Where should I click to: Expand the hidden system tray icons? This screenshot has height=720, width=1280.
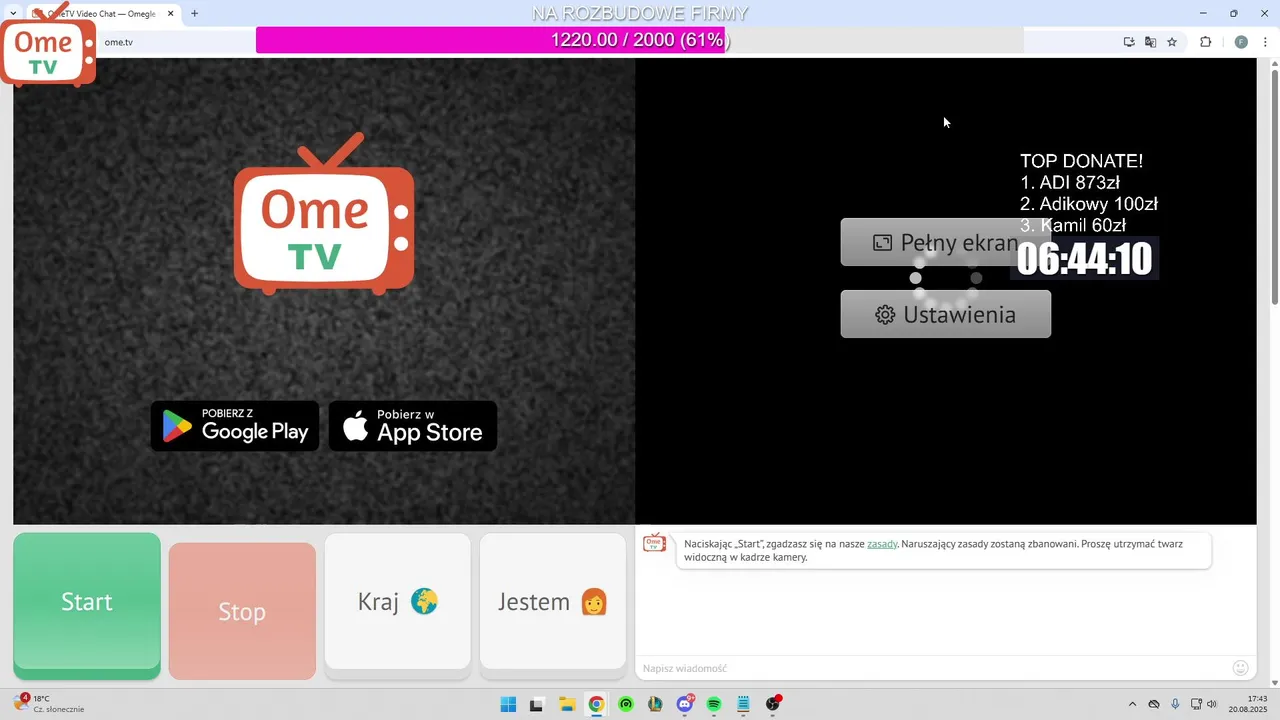(x=1132, y=704)
